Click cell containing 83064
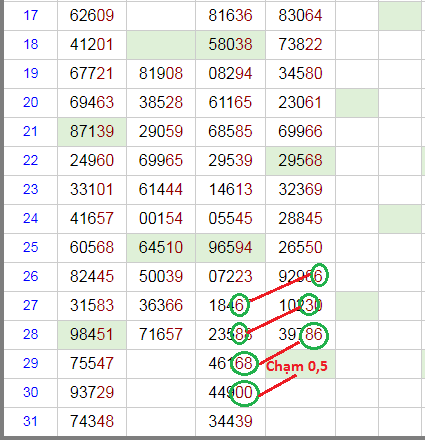Image resolution: width=425 pixels, height=440 pixels. [300, 15]
